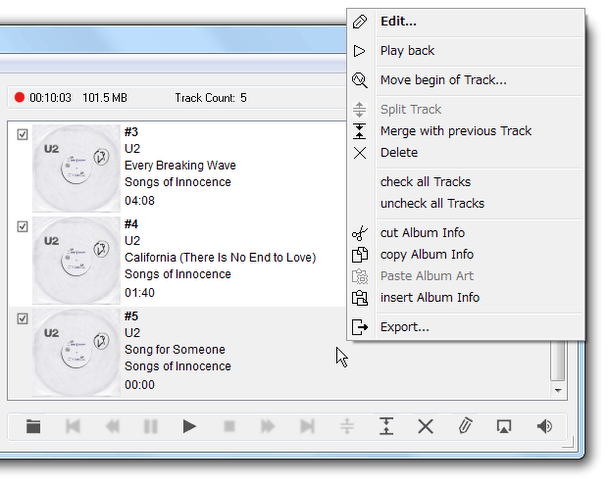Image resolution: width=608 pixels, height=484 pixels.
Task: Choose Move begin of Track... option
Action: point(443,80)
